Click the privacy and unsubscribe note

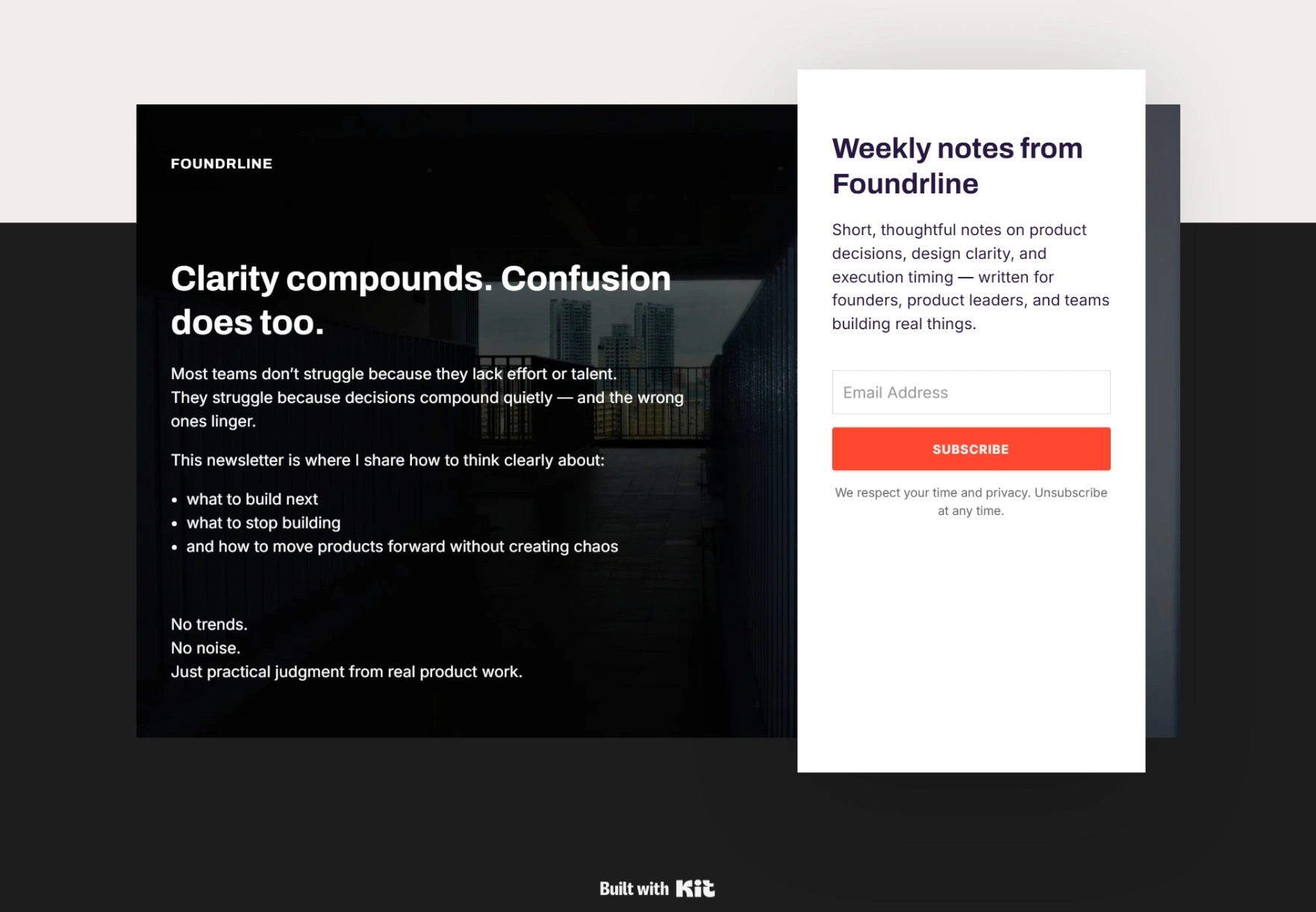tap(970, 502)
